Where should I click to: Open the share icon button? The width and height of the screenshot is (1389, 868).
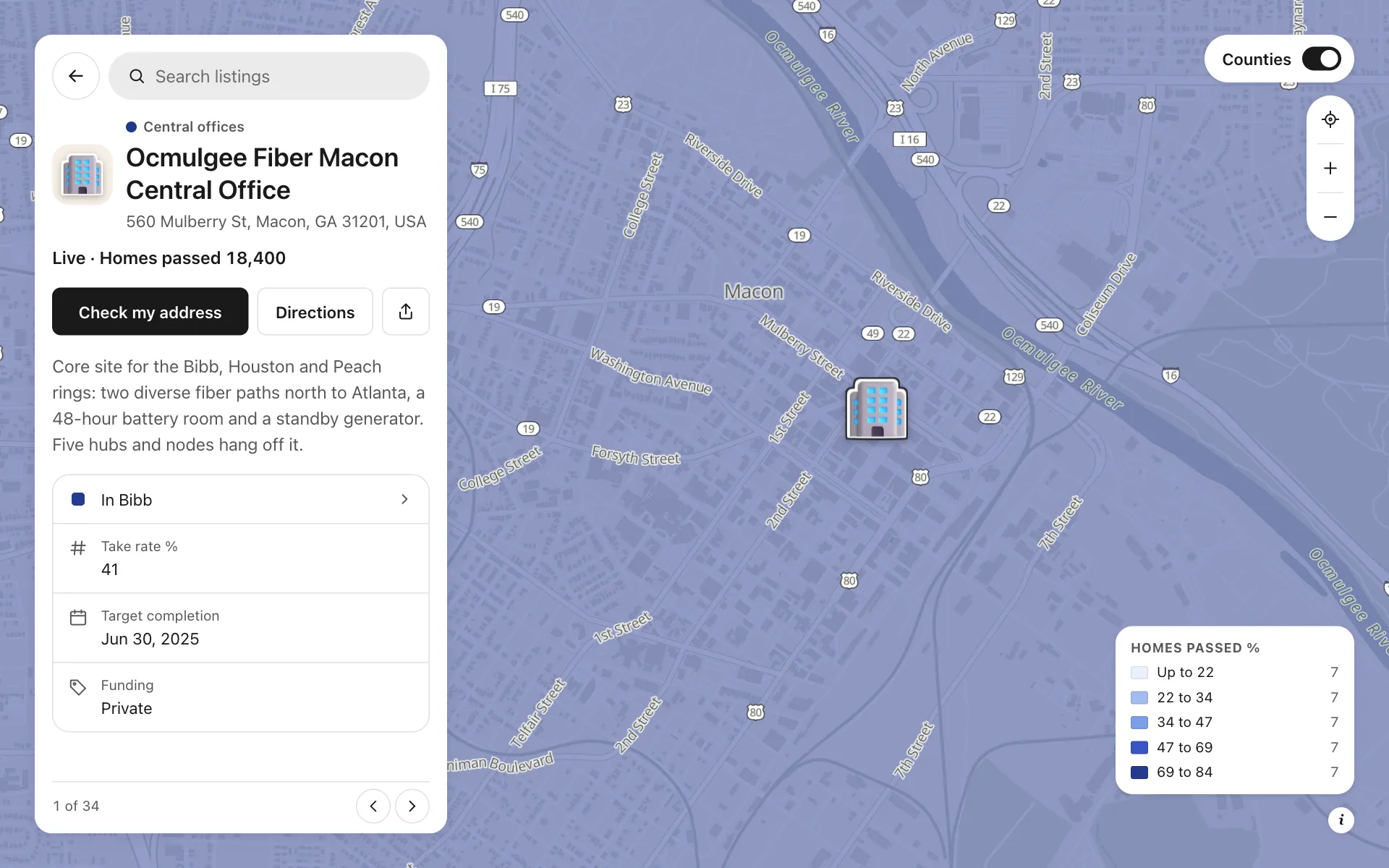(406, 312)
